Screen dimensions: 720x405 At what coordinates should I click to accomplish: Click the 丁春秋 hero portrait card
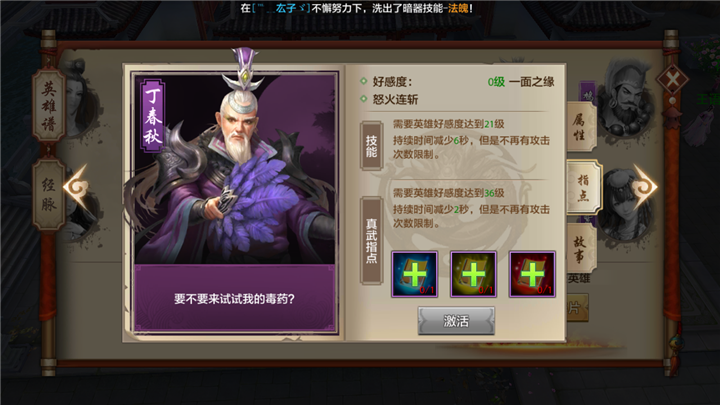click(235, 202)
